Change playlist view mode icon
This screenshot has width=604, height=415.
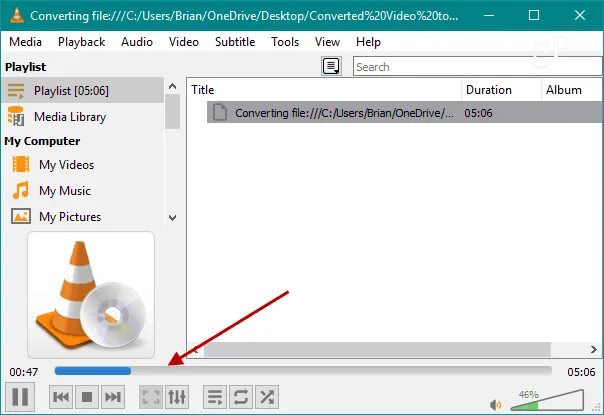point(331,66)
